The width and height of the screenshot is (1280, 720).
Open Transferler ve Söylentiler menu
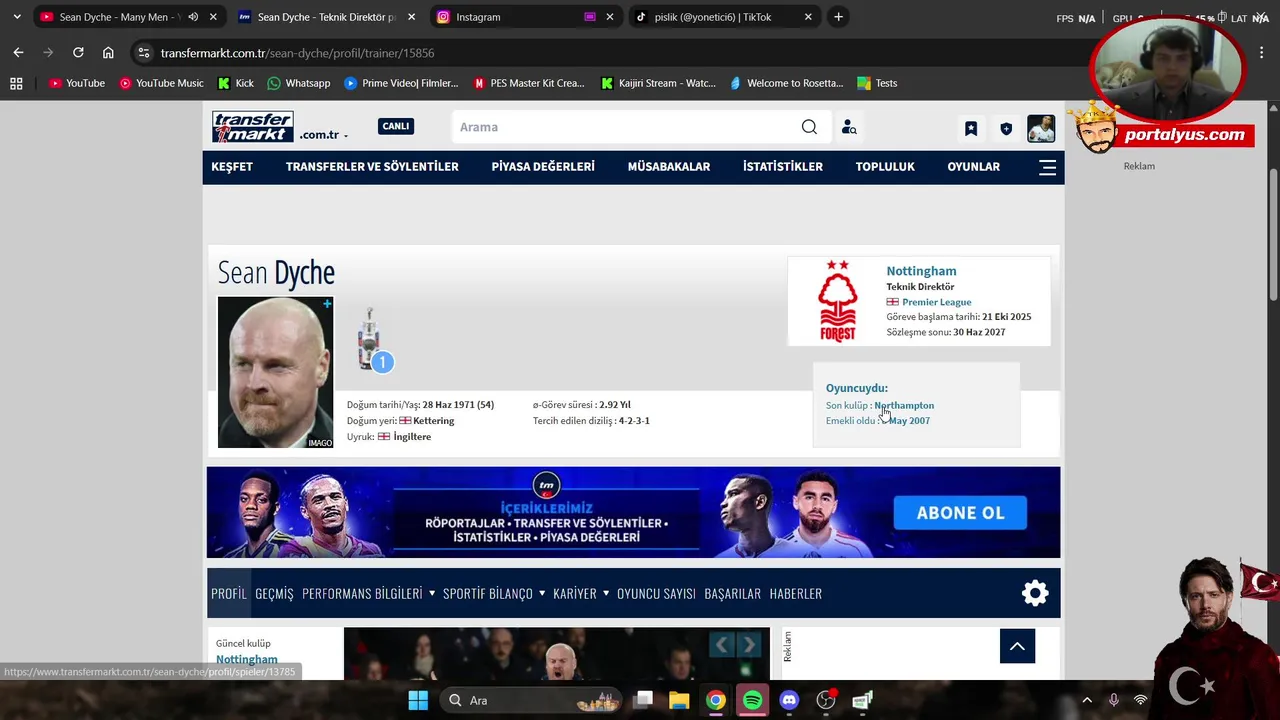coord(372,167)
